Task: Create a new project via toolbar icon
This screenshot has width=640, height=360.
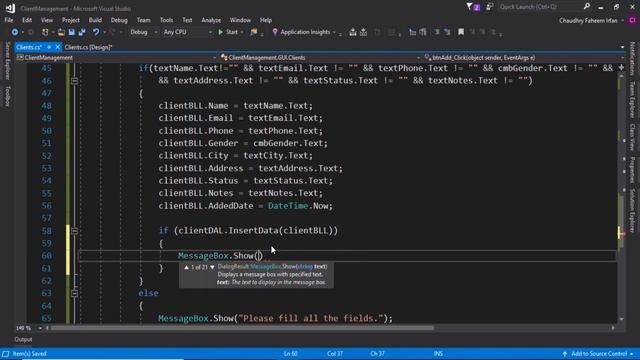Action: pos(45,32)
